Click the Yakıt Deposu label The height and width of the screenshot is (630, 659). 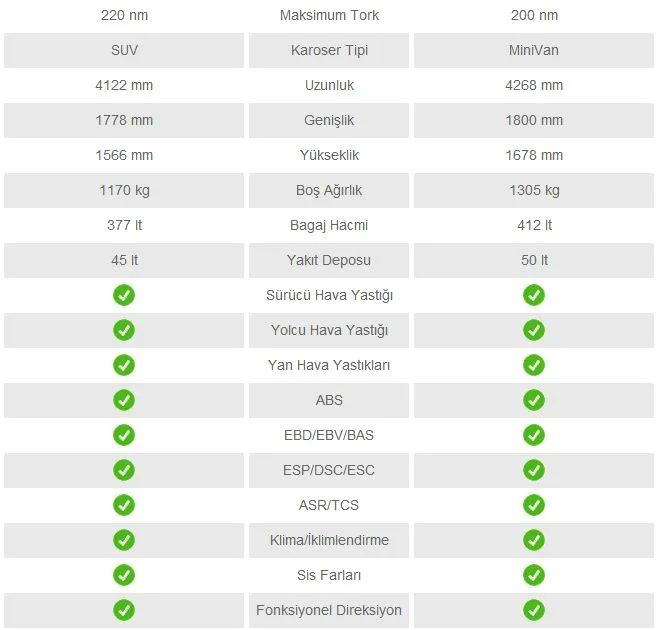(329, 260)
